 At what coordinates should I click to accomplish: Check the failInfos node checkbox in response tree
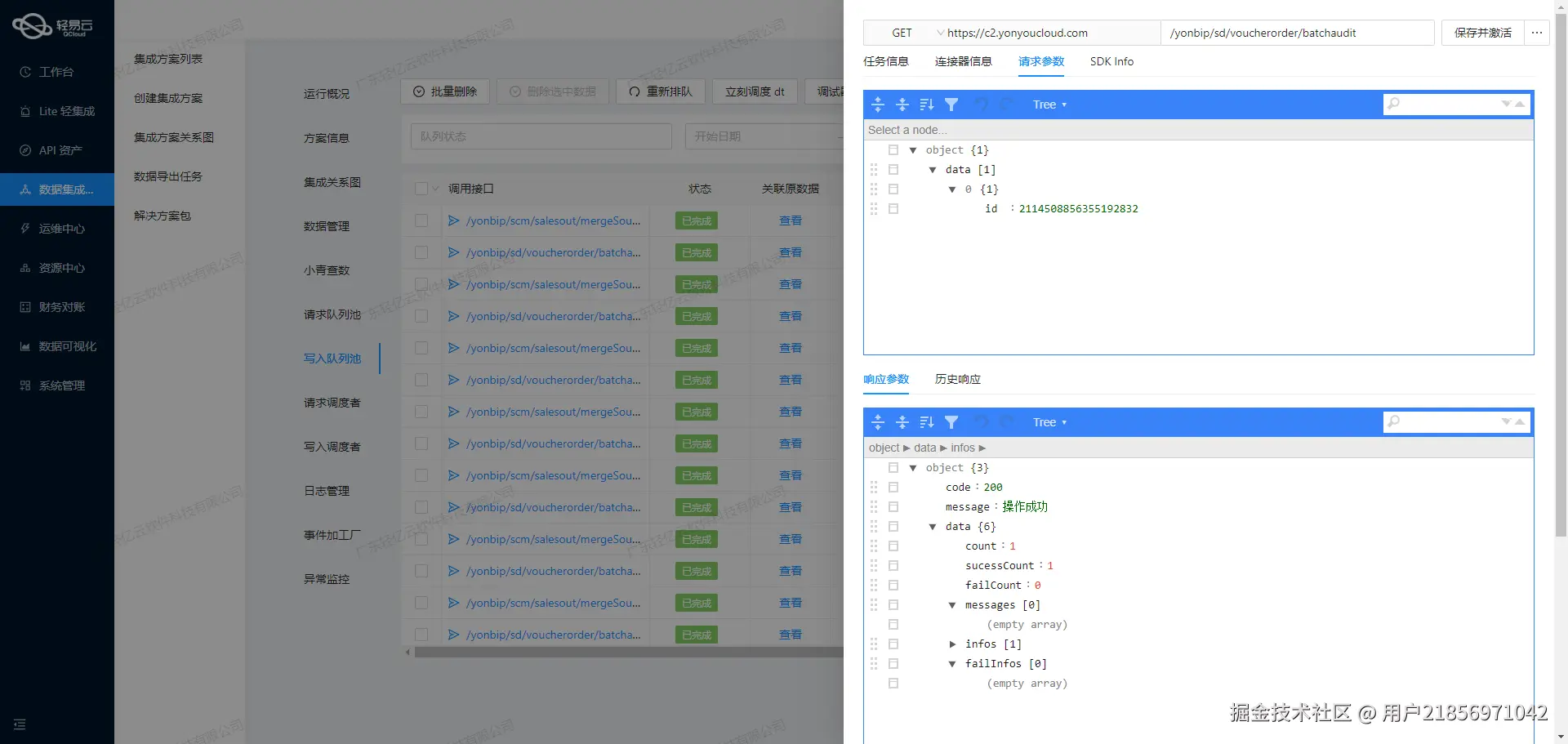click(894, 663)
